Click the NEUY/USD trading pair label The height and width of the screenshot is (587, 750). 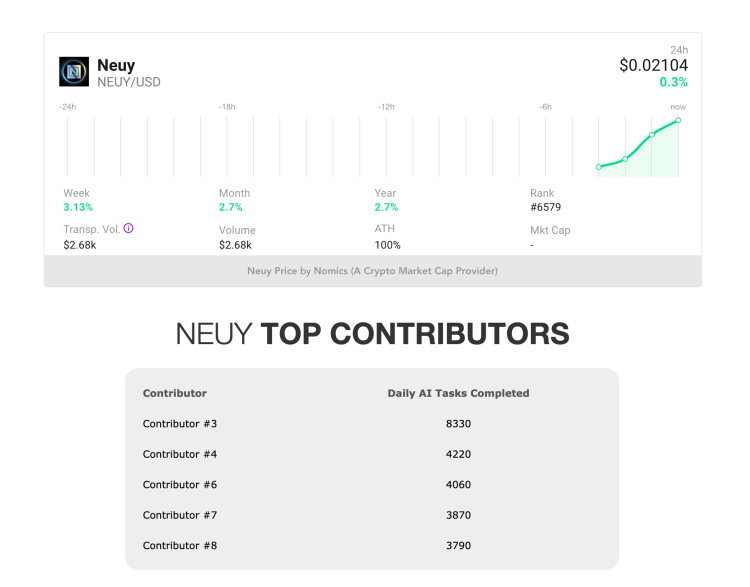click(x=128, y=82)
